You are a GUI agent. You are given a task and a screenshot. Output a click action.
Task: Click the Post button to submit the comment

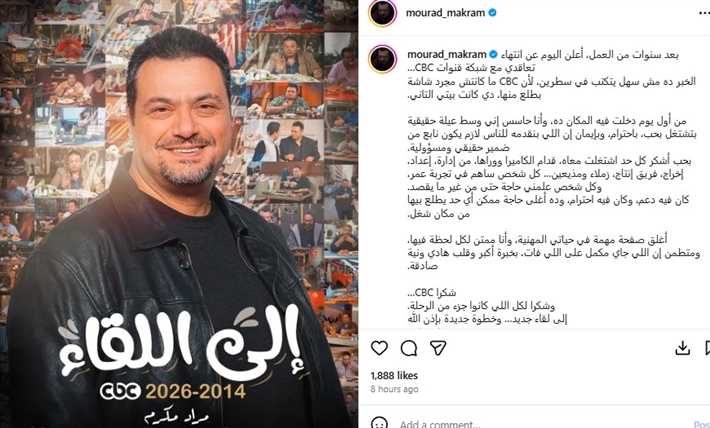[702, 424]
